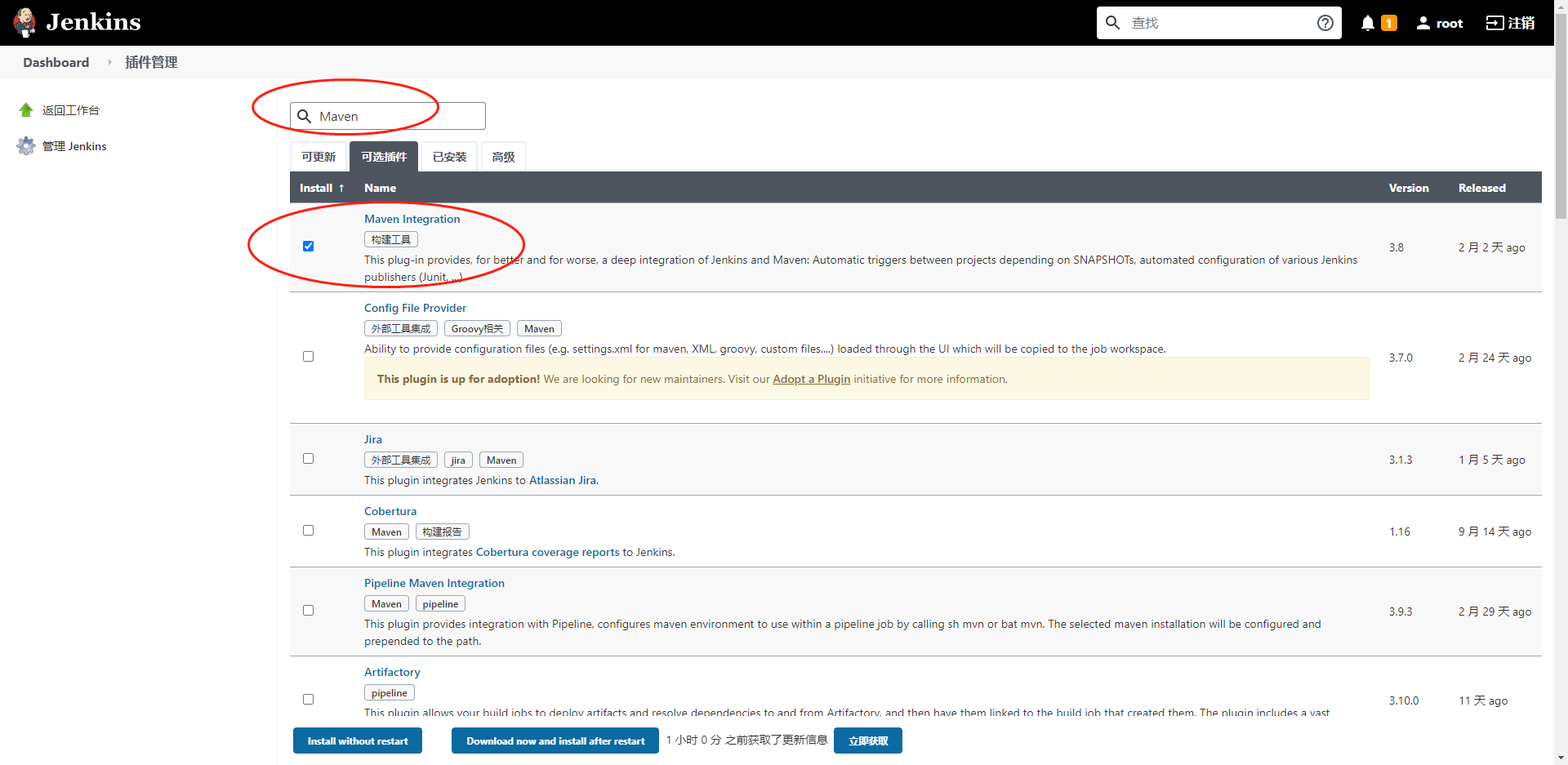Viewport: 1568px width, 765px height.
Task: Click the pipeline tag under Pipeline Maven Integration
Action: (440, 603)
